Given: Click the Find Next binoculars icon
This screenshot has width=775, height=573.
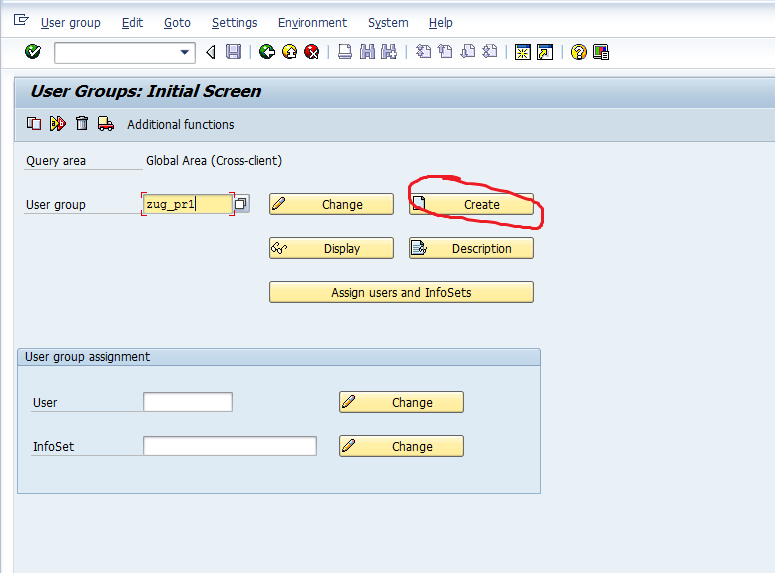Looking at the screenshot, I should click(389, 52).
